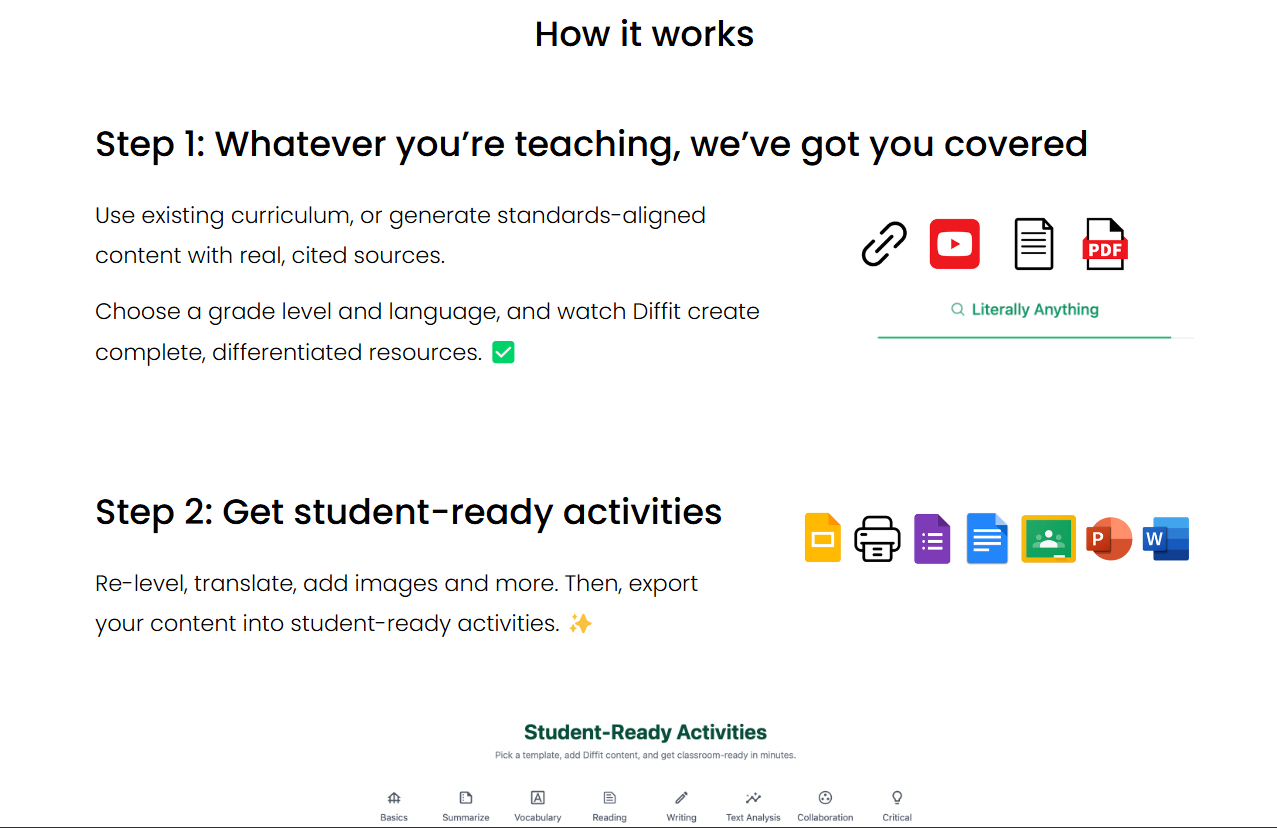Click the chain link icon
The width and height of the screenshot is (1277, 828).
point(884,244)
